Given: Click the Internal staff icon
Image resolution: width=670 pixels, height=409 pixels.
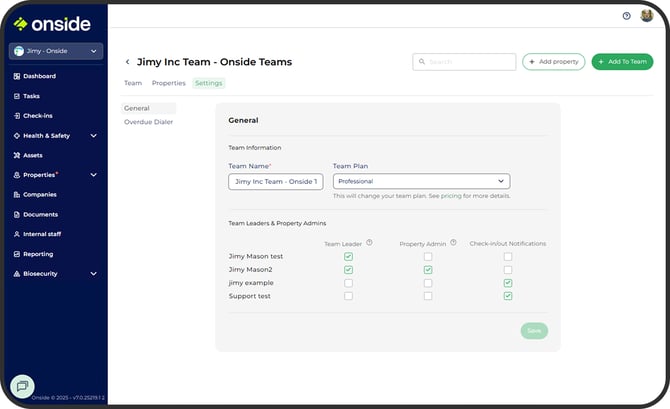Looking at the screenshot, I should click(x=17, y=234).
